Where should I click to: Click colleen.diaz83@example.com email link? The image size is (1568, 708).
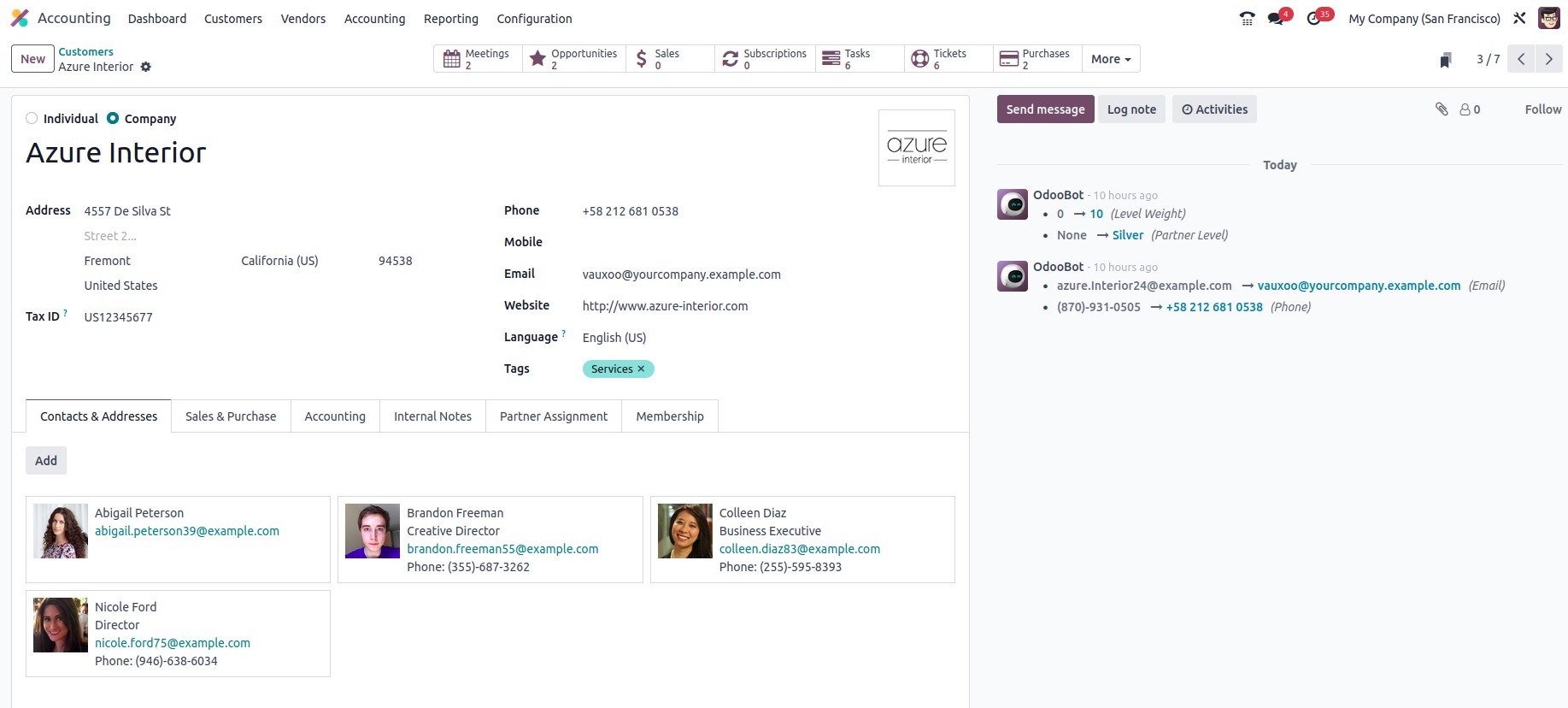(800, 549)
